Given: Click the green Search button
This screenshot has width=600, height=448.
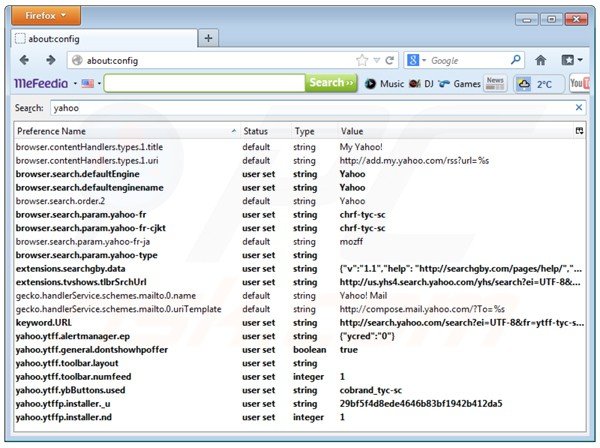Looking at the screenshot, I should tap(331, 83).
